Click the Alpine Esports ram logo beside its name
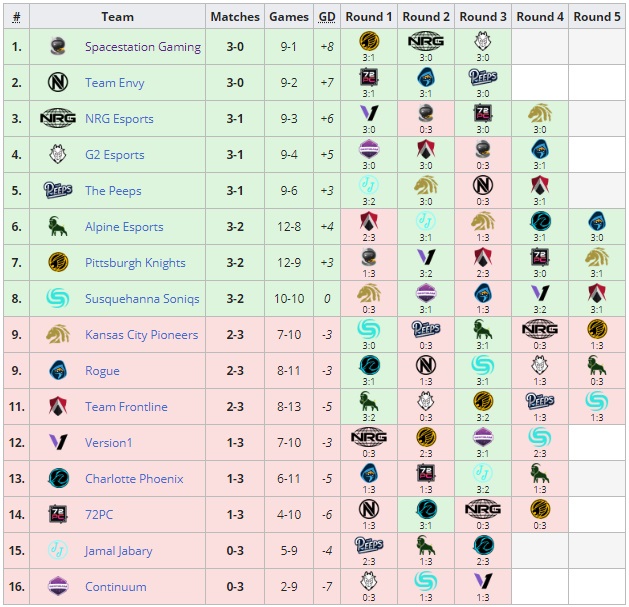 tap(58, 227)
